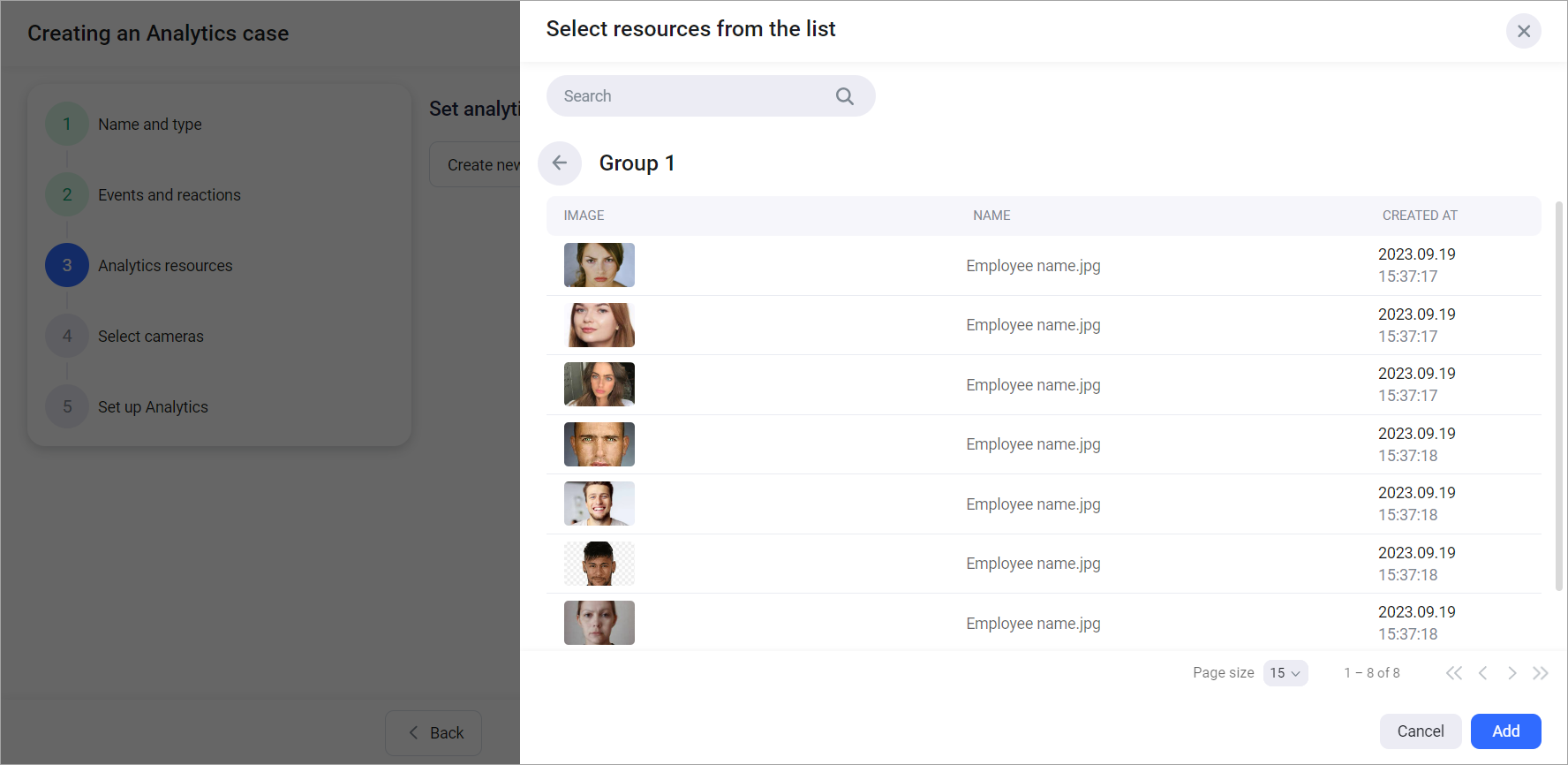Close the resource selection panel

point(1523,32)
